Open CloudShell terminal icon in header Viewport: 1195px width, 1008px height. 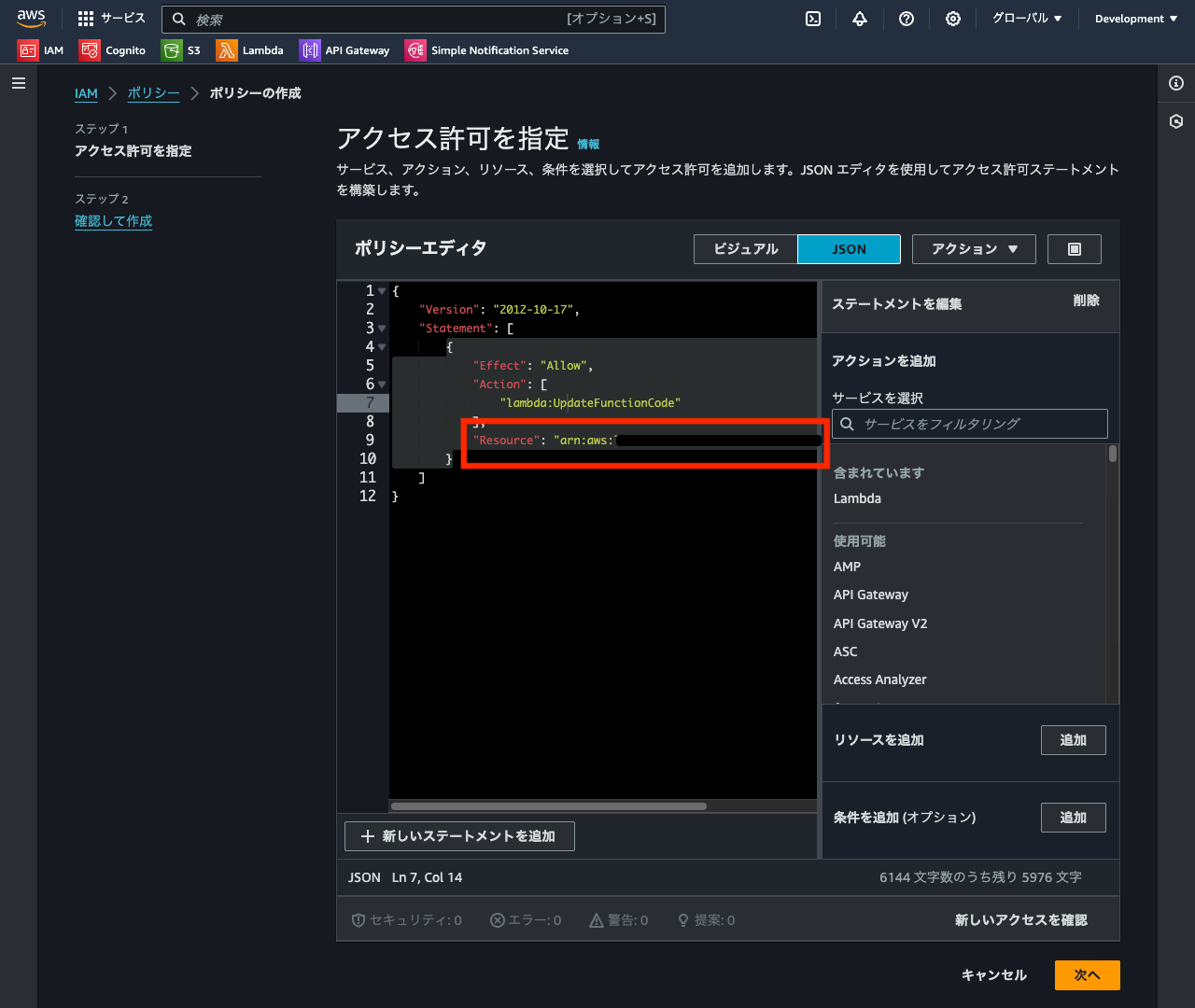pos(813,19)
